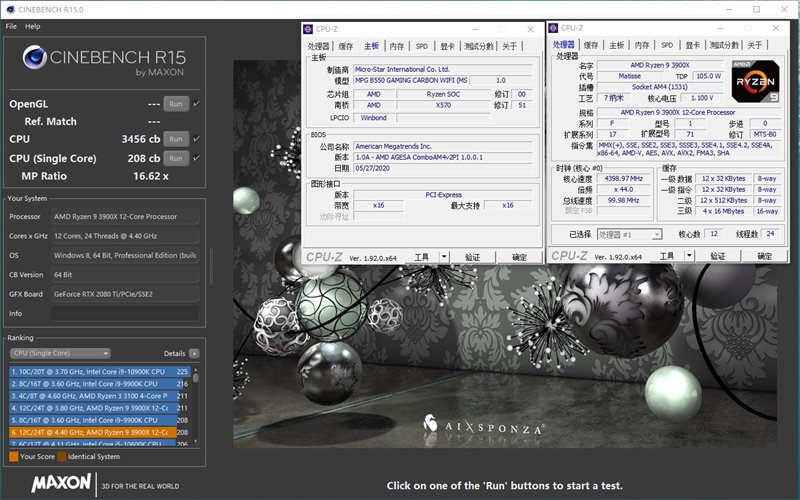Click the left CPU-Z window title icon
The height and width of the screenshot is (500, 800).
click(x=308, y=29)
